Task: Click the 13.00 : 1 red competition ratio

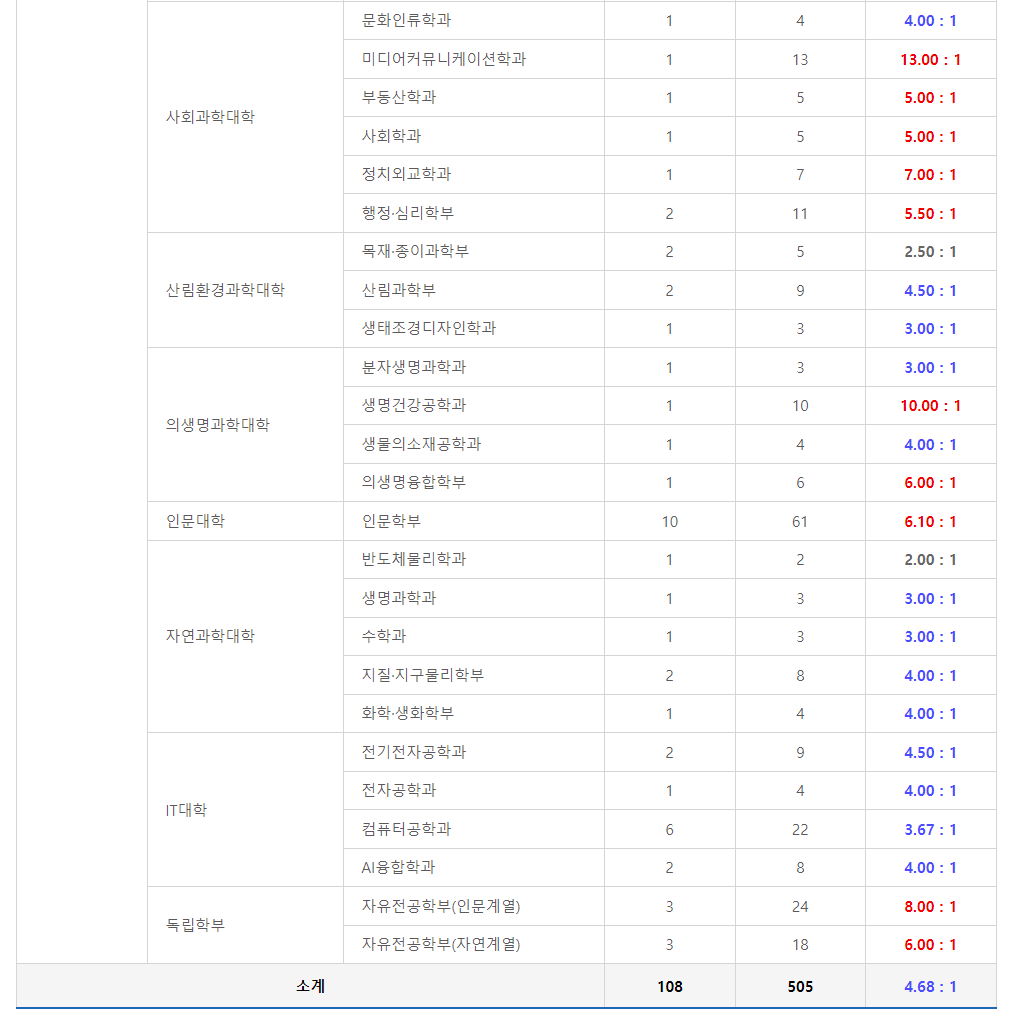Action: point(929,58)
